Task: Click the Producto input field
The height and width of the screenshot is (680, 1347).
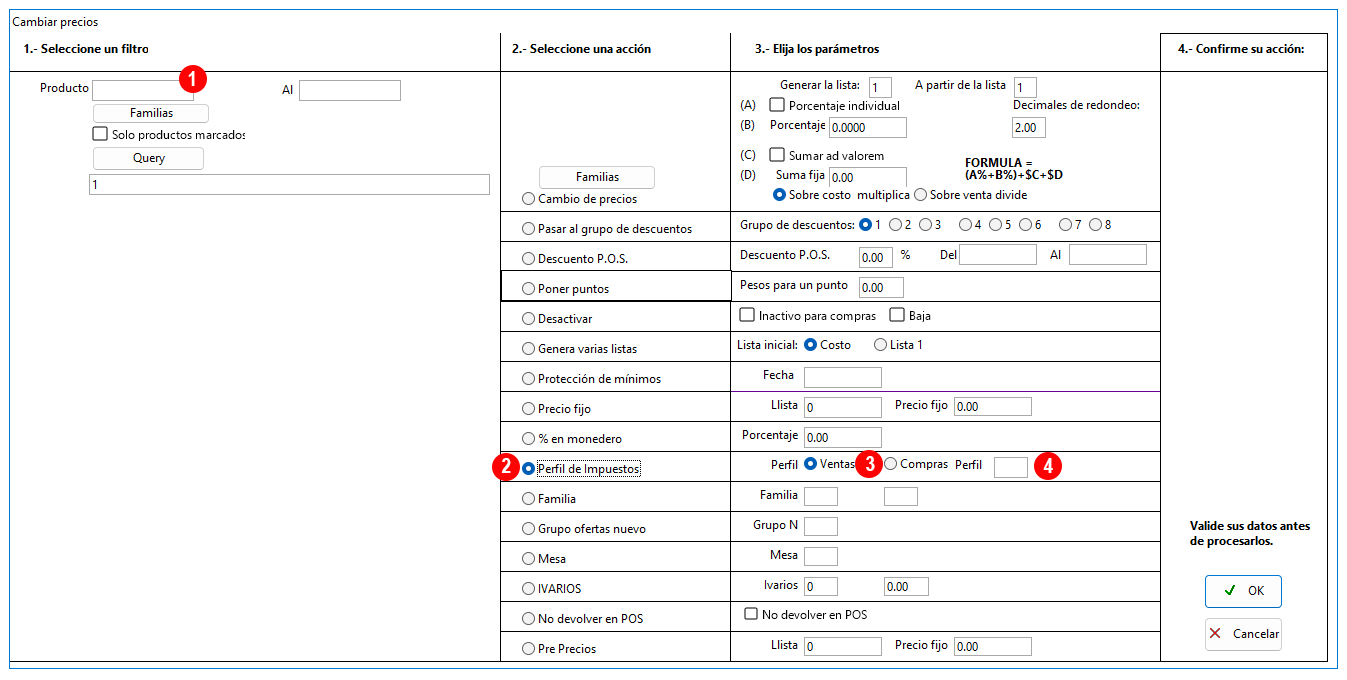Action: point(142,91)
